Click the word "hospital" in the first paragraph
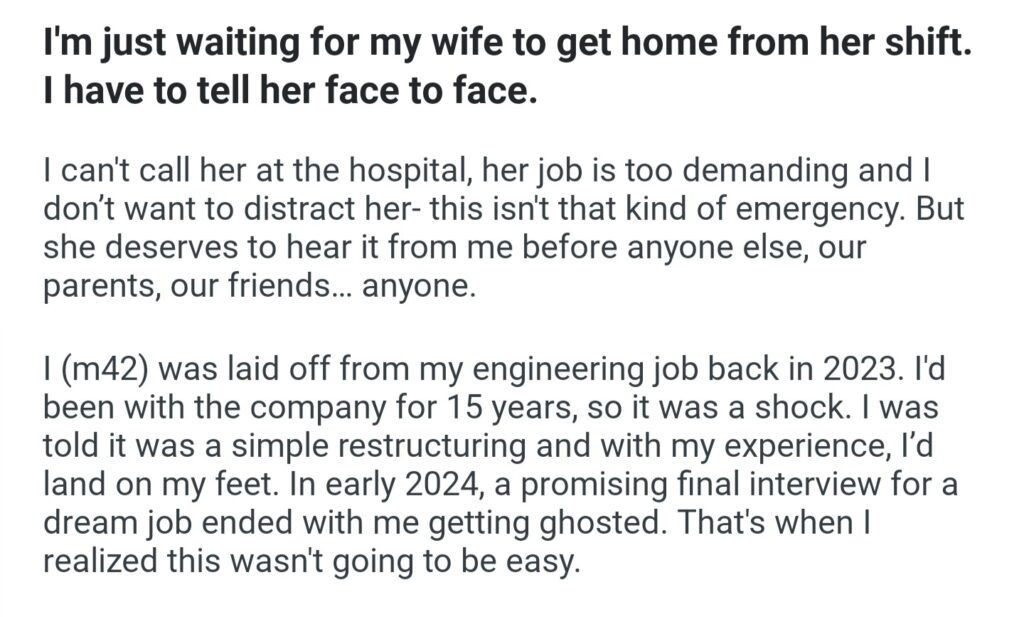1024x617 pixels. (x=405, y=170)
